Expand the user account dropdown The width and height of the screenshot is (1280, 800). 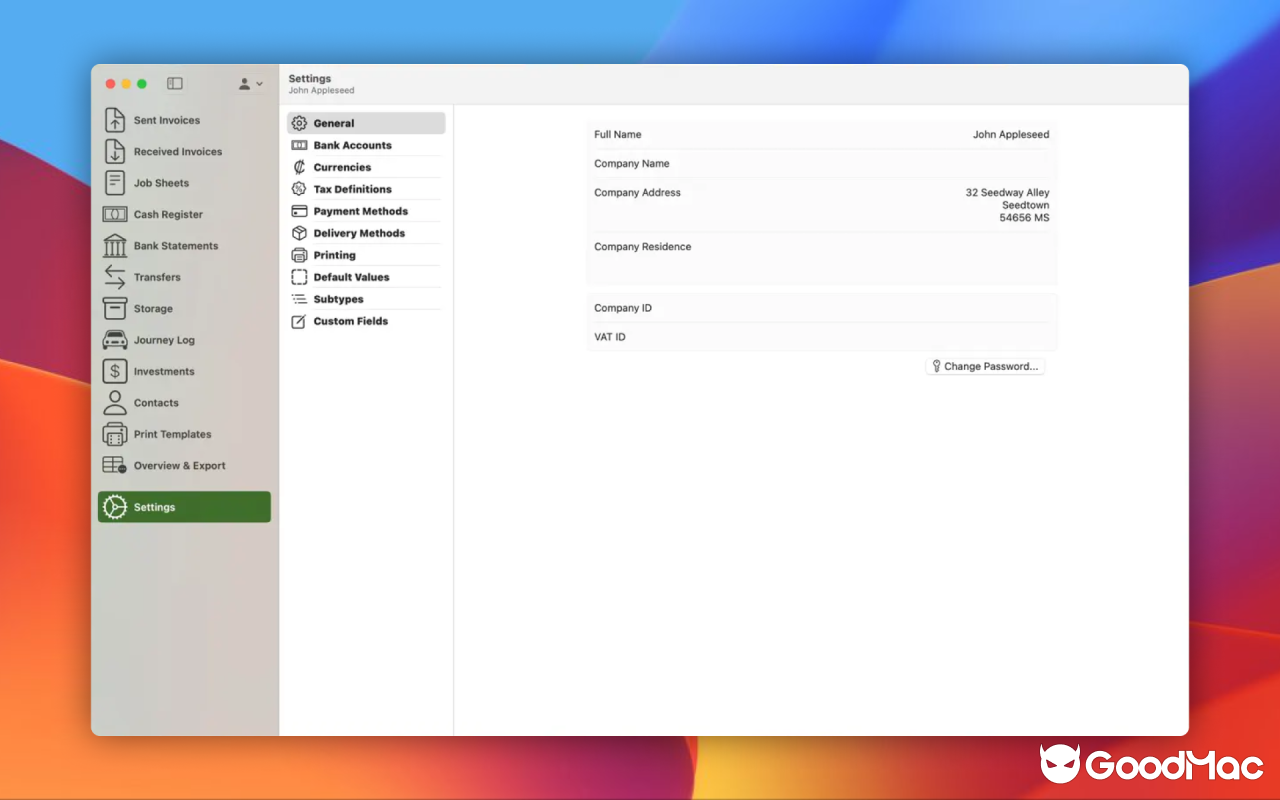248,84
